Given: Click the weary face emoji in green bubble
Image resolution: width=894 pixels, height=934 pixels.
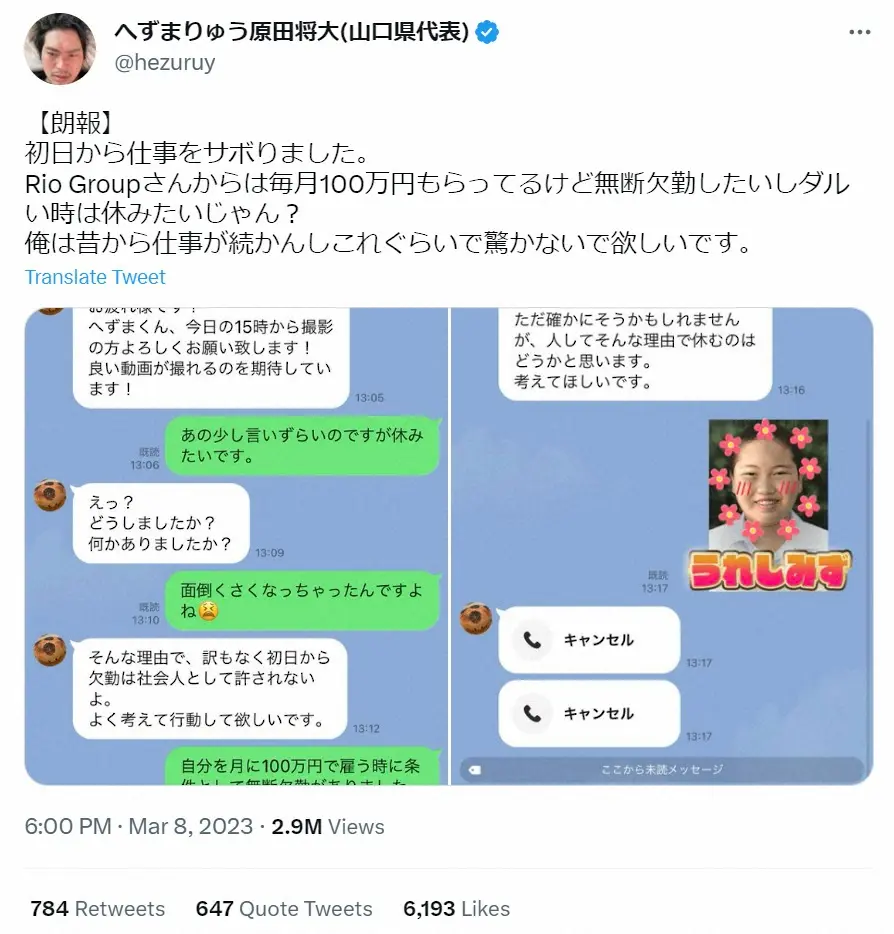Looking at the screenshot, I should tap(208, 611).
